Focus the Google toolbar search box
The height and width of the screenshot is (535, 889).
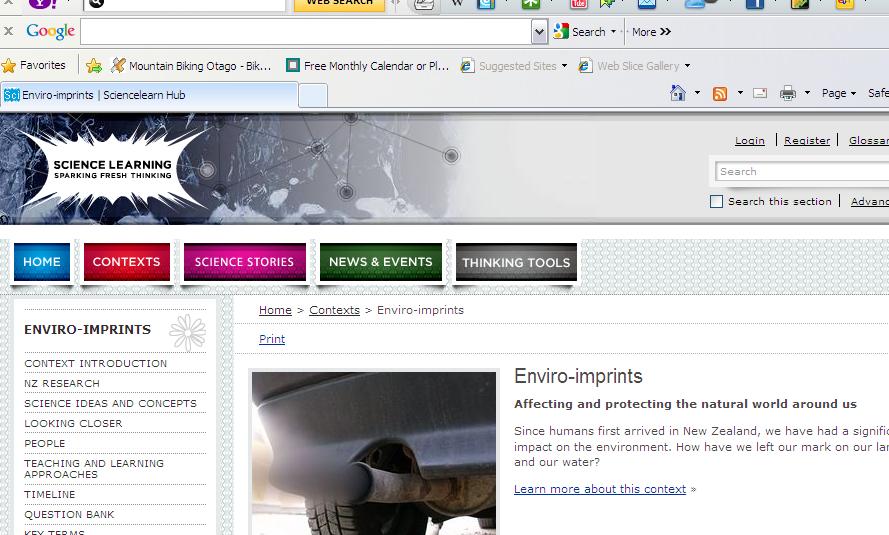pos(306,32)
